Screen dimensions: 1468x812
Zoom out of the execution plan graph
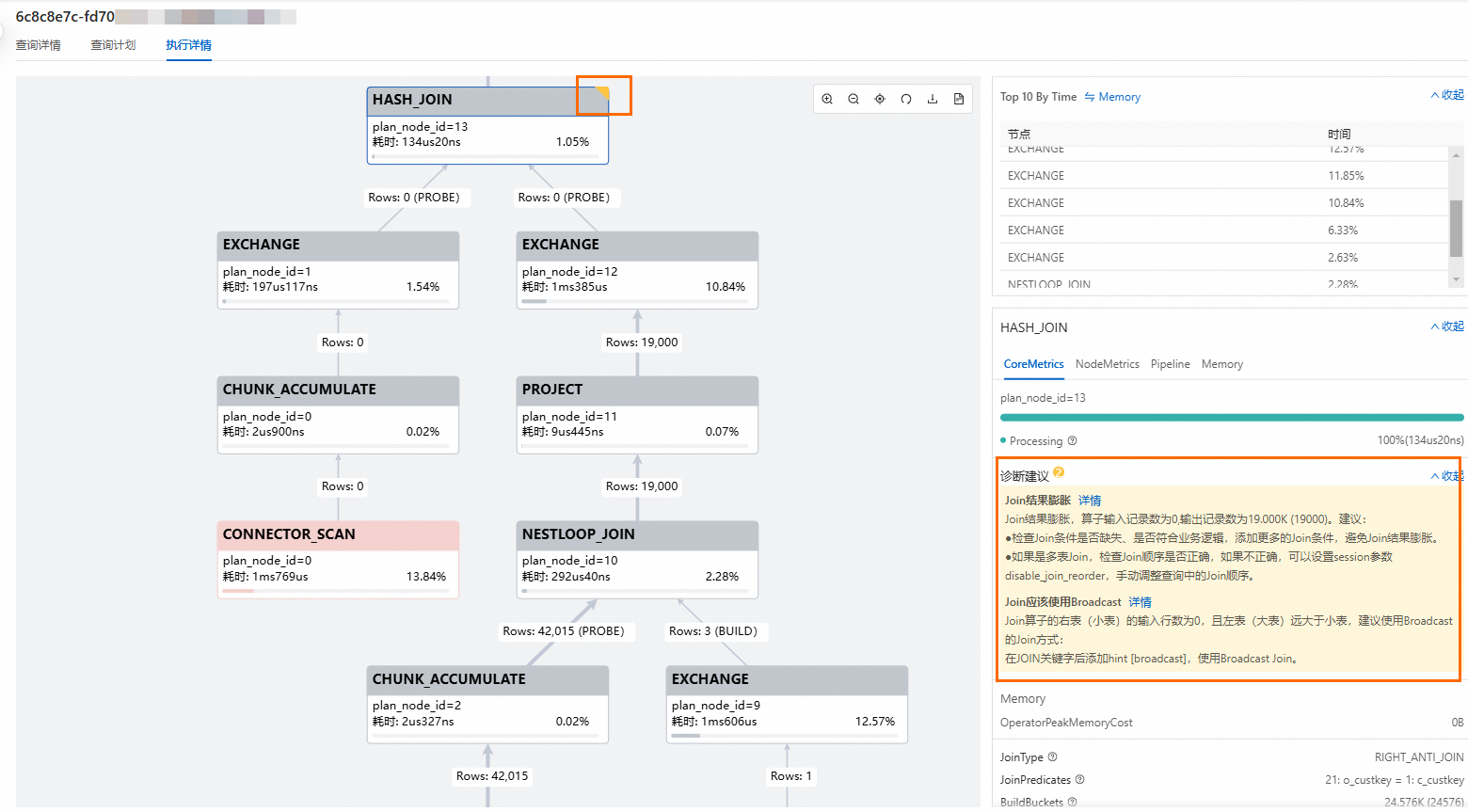click(x=854, y=99)
